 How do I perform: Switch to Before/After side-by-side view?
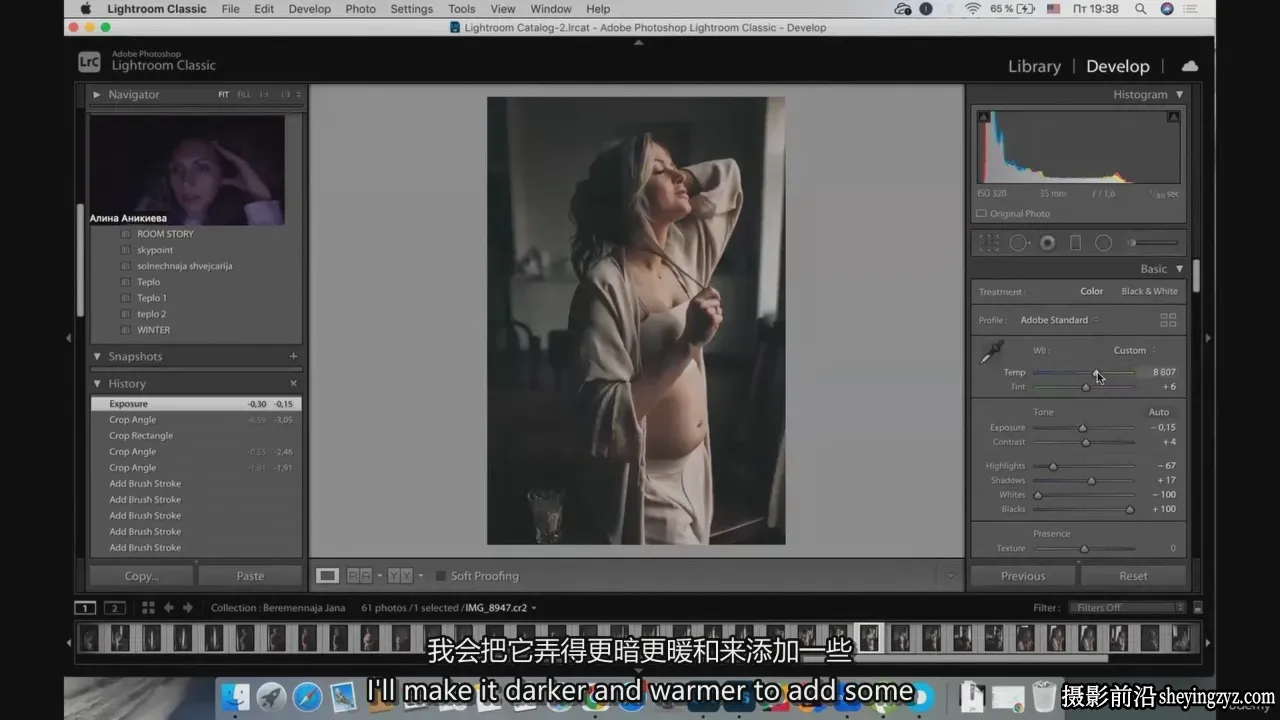coord(359,576)
